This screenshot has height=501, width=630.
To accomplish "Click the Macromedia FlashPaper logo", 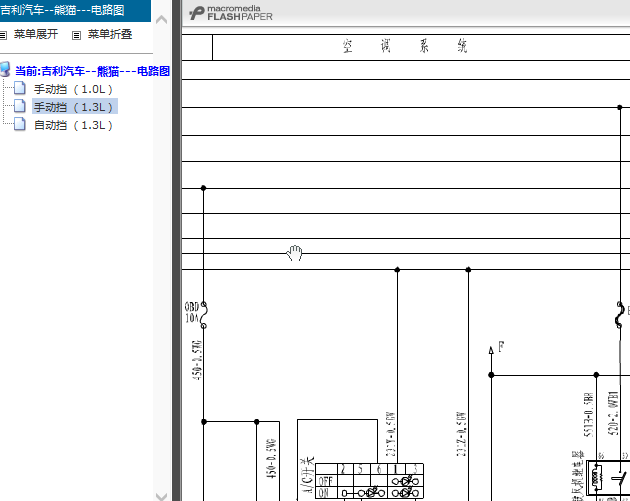I will click(x=231, y=13).
